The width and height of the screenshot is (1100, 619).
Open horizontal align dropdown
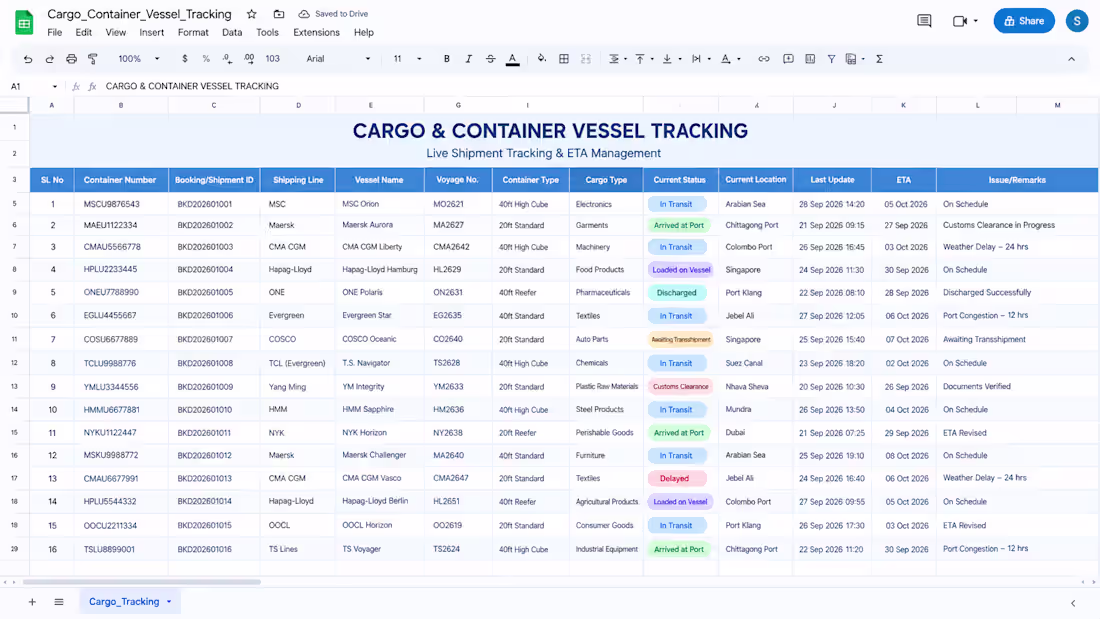617,59
